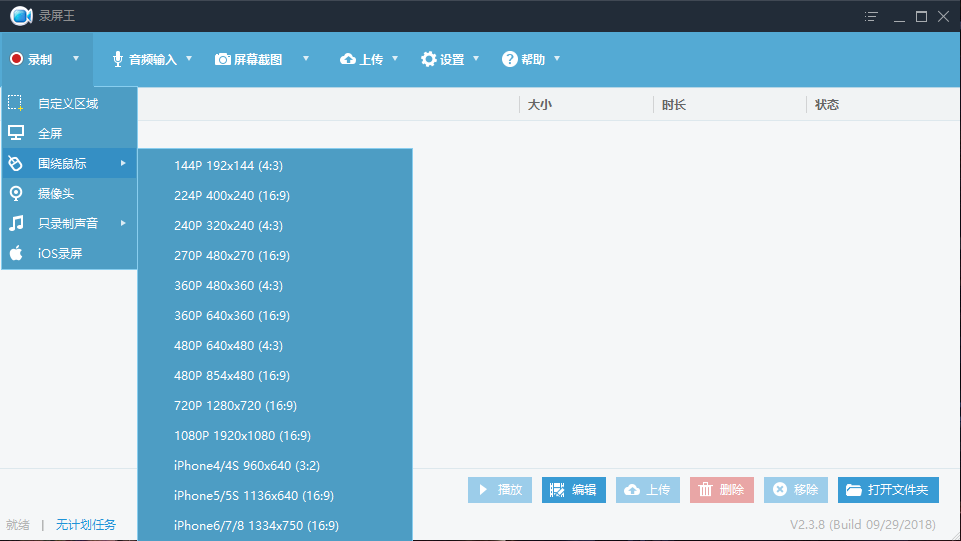Pick iPhone5/5S 1136x640 (16:9) preset
Viewport: 961px width, 541px height.
(253, 496)
